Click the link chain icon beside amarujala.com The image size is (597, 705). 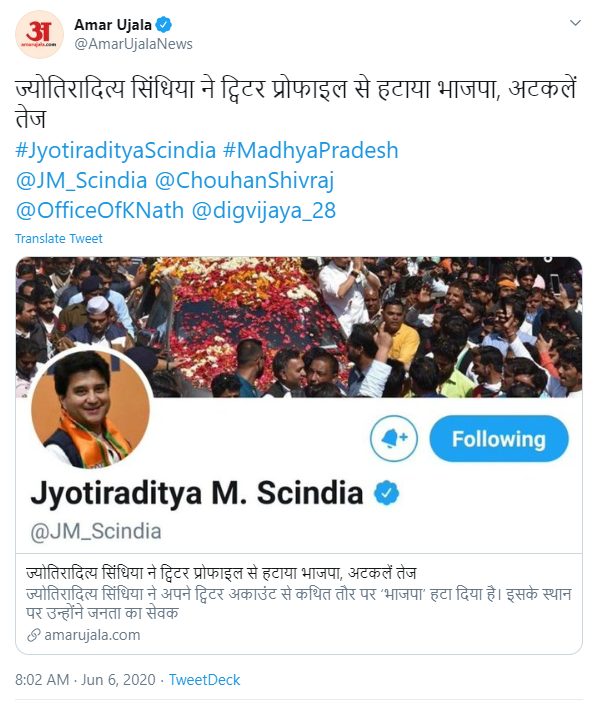[34, 635]
